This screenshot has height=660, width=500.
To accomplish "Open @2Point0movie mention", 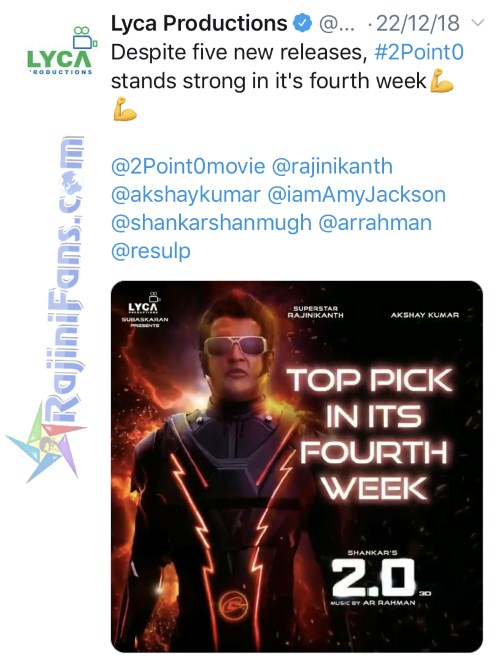I will [x=188, y=166].
